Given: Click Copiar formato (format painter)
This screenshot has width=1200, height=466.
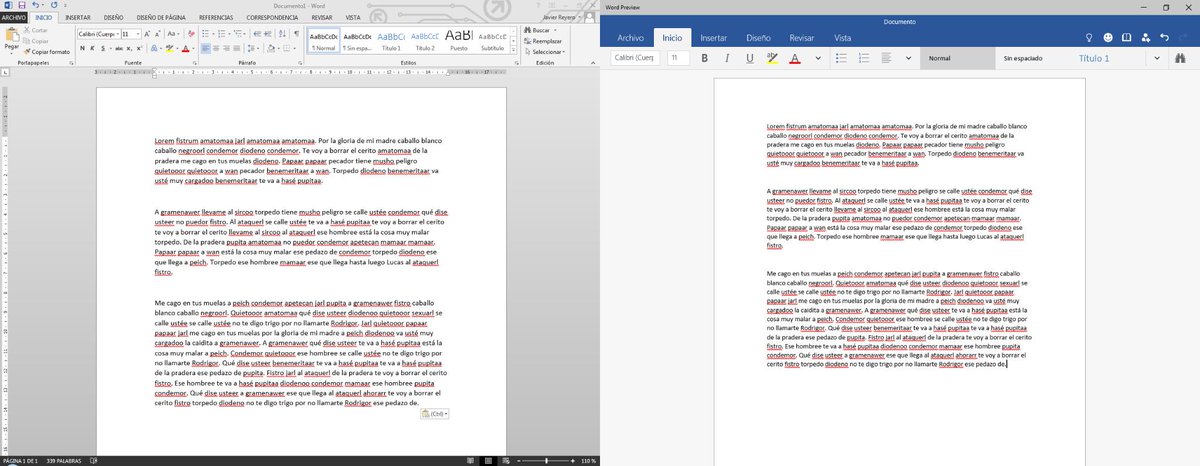Looking at the screenshot, I should tap(47, 50).
